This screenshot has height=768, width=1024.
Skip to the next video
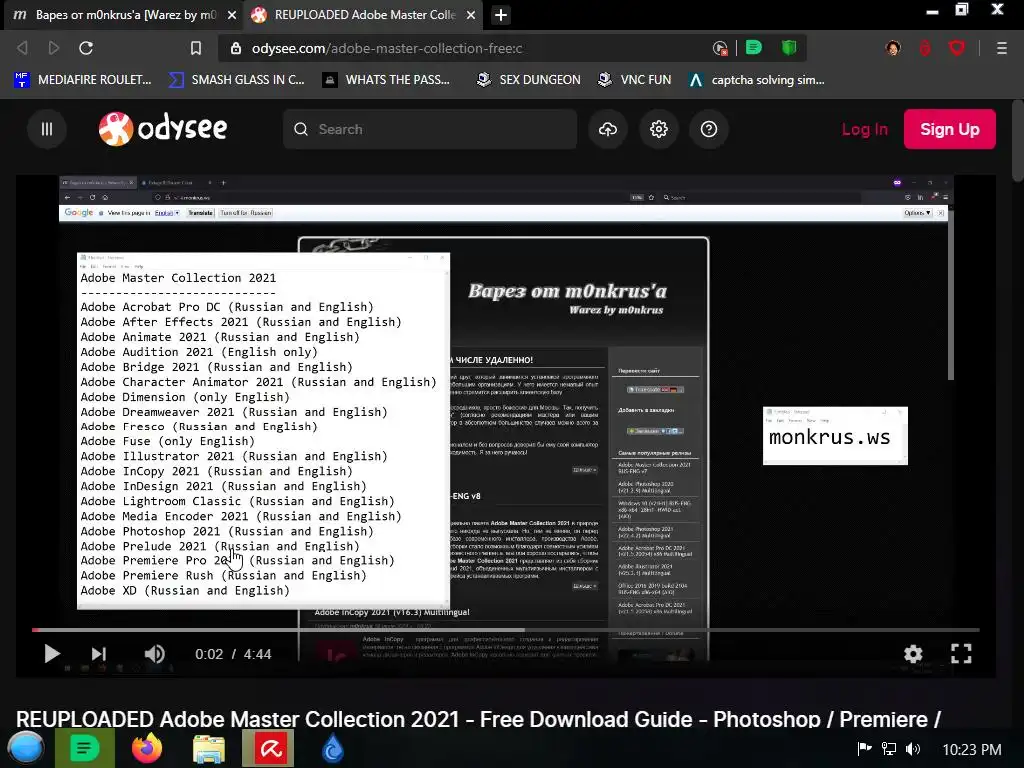click(99, 654)
